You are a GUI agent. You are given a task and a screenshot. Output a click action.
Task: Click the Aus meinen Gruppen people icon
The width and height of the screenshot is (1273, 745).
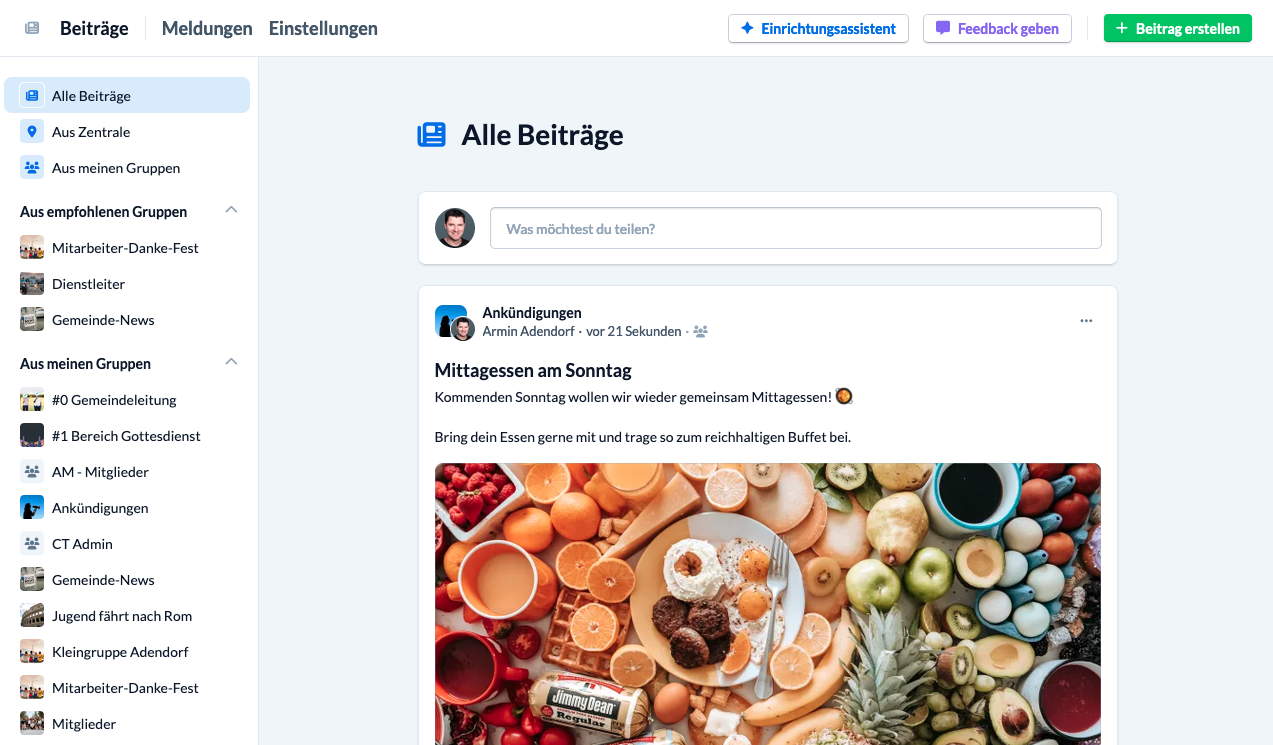(x=32, y=168)
